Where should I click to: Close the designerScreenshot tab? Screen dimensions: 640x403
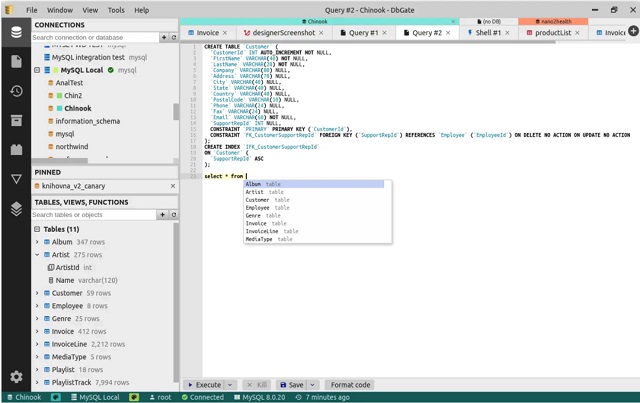click(321, 33)
